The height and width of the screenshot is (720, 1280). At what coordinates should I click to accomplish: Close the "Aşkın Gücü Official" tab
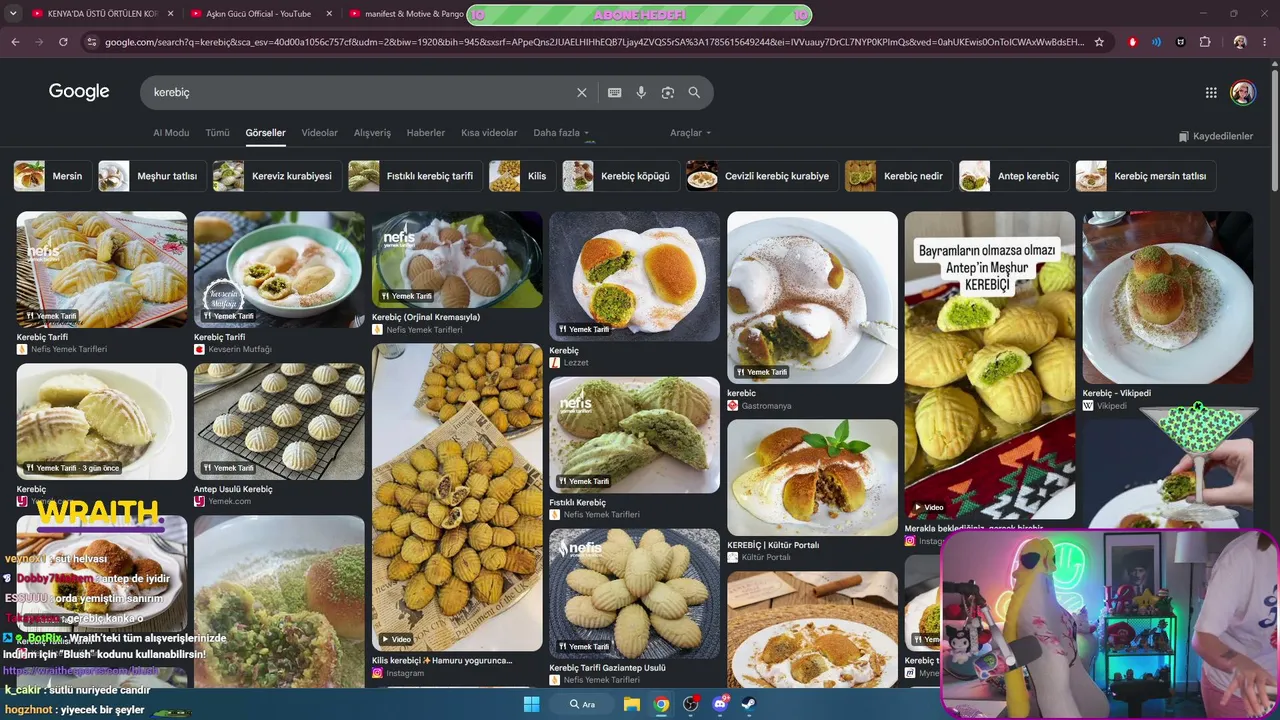tap(330, 14)
